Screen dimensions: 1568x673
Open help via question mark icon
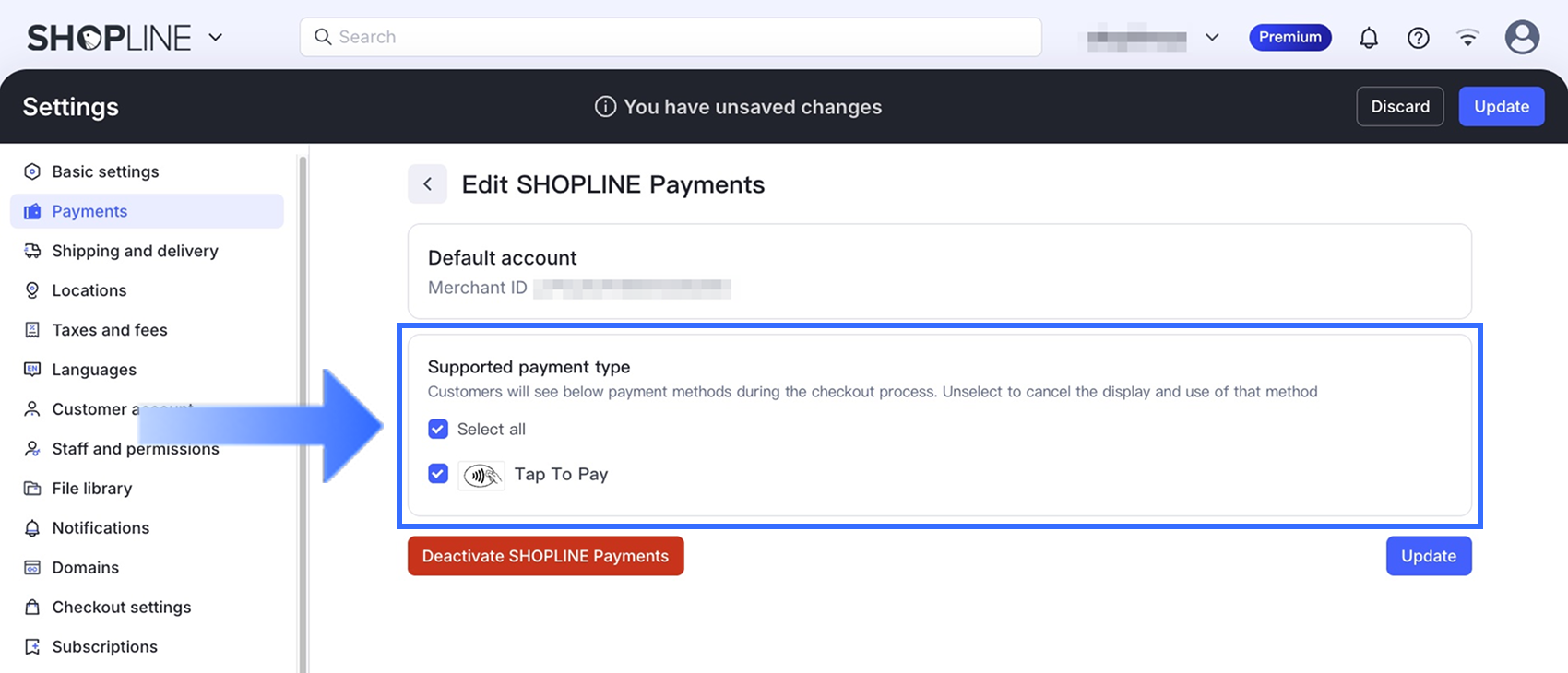[1419, 38]
